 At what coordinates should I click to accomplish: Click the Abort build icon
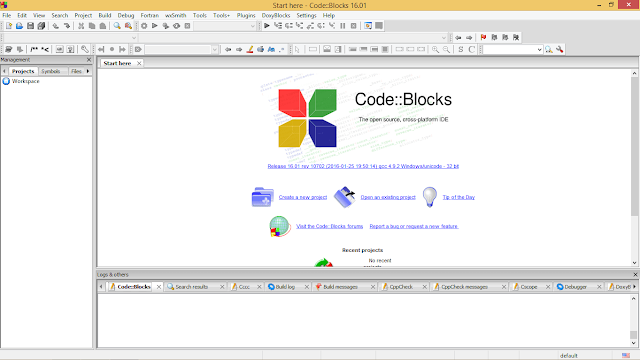[x=187, y=26]
